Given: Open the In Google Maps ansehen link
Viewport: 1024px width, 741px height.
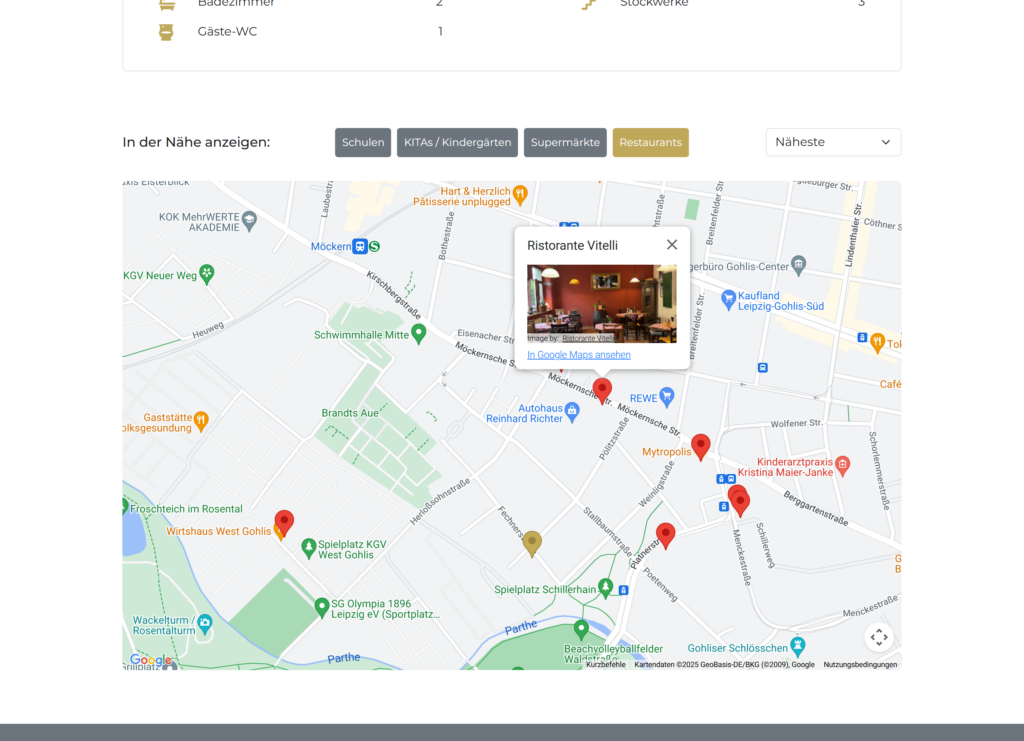Looking at the screenshot, I should (x=579, y=354).
